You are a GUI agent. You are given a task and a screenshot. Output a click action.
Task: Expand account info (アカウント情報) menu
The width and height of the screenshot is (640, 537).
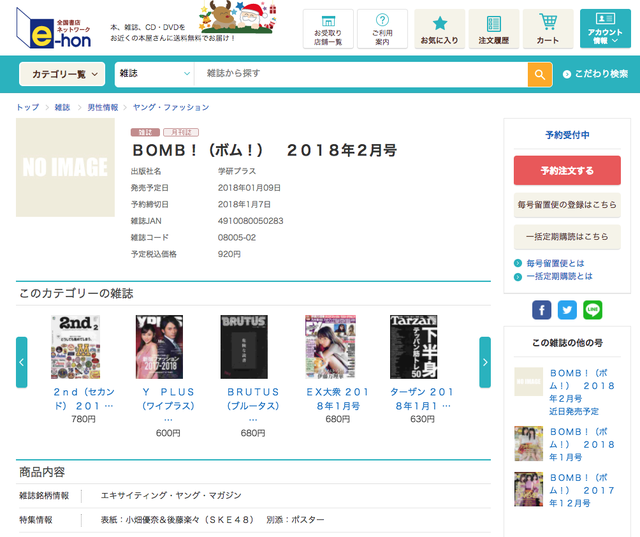tap(605, 29)
